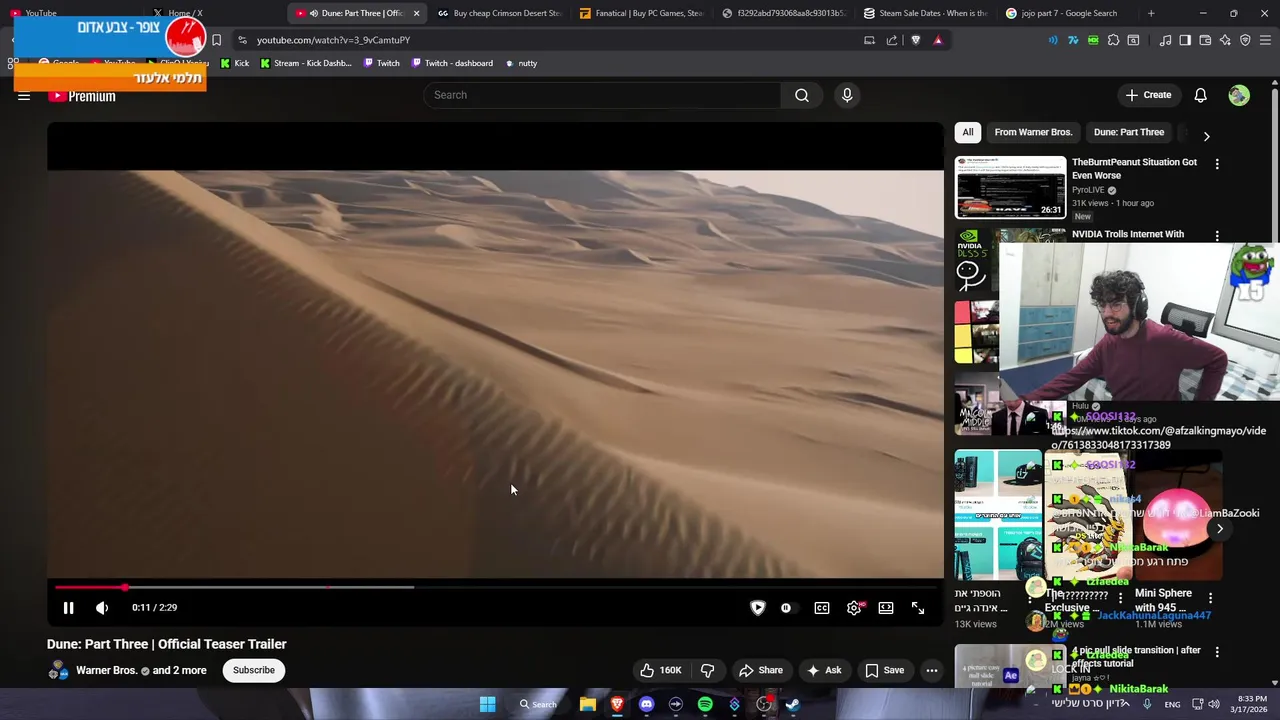Switch the player to theater mode
1280x720 pixels.
pyautogui.click(x=886, y=607)
